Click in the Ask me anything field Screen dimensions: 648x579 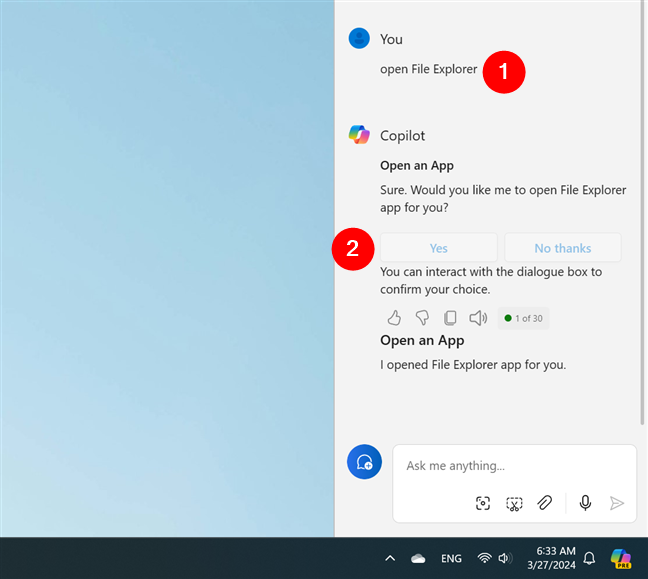[x=514, y=466]
